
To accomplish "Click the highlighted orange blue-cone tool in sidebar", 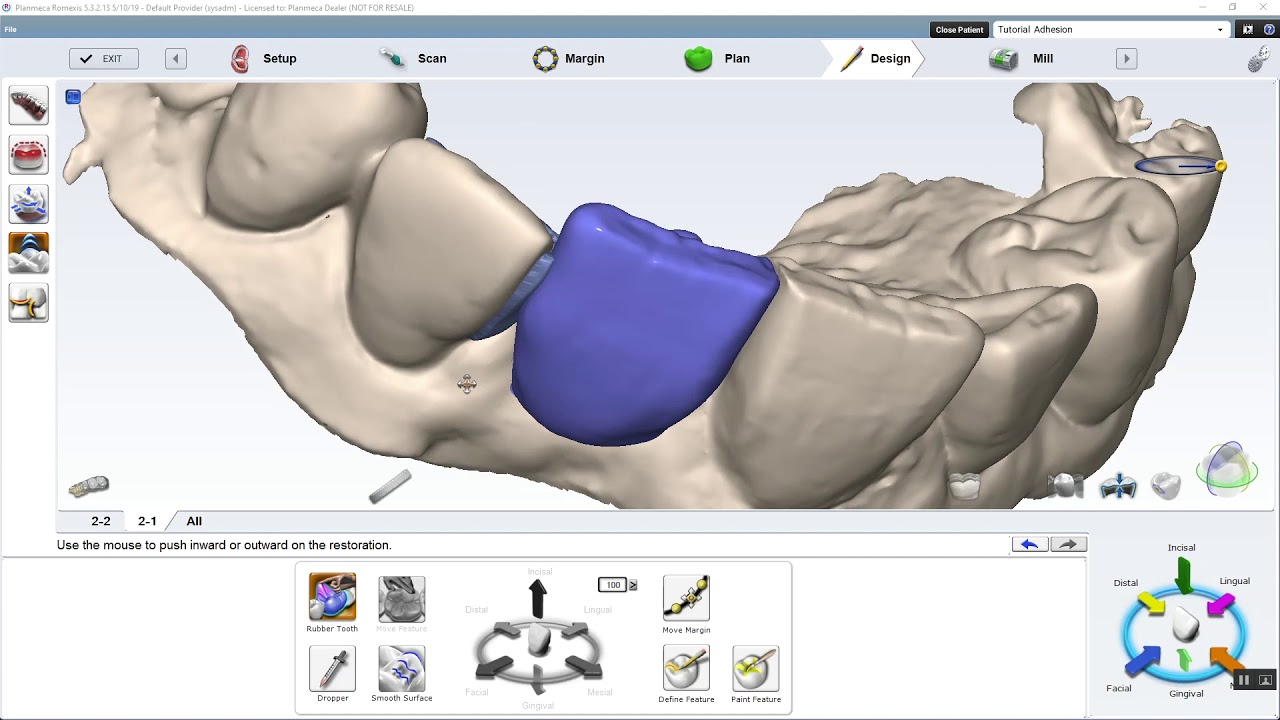I will pyautogui.click(x=28, y=253).
